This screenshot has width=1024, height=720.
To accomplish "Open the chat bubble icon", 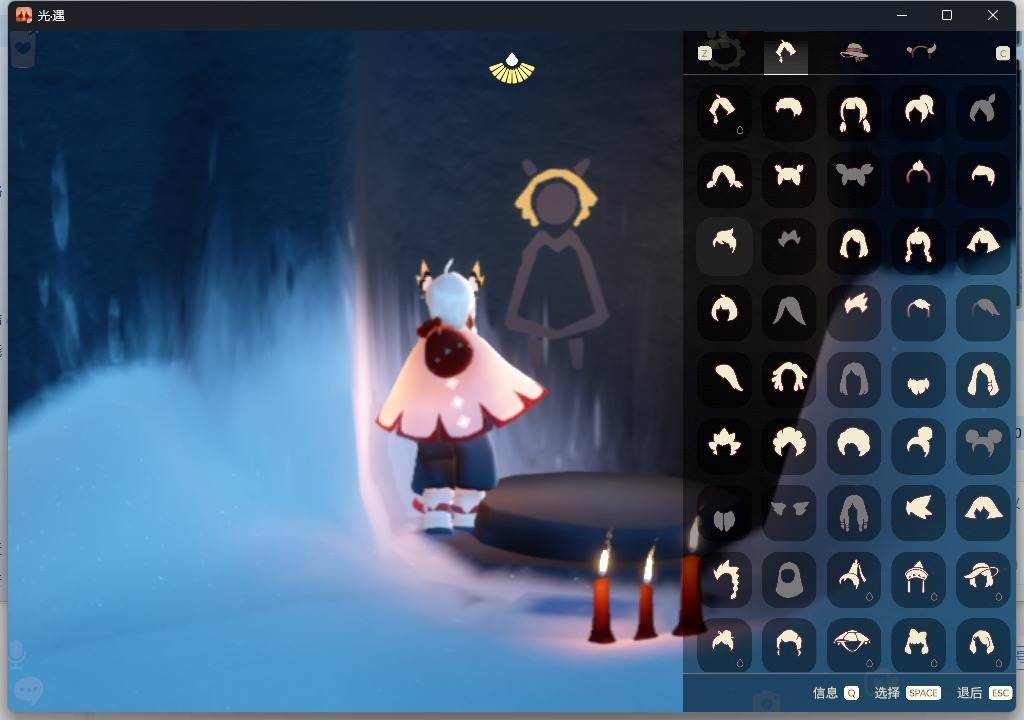I will point(28,690).
